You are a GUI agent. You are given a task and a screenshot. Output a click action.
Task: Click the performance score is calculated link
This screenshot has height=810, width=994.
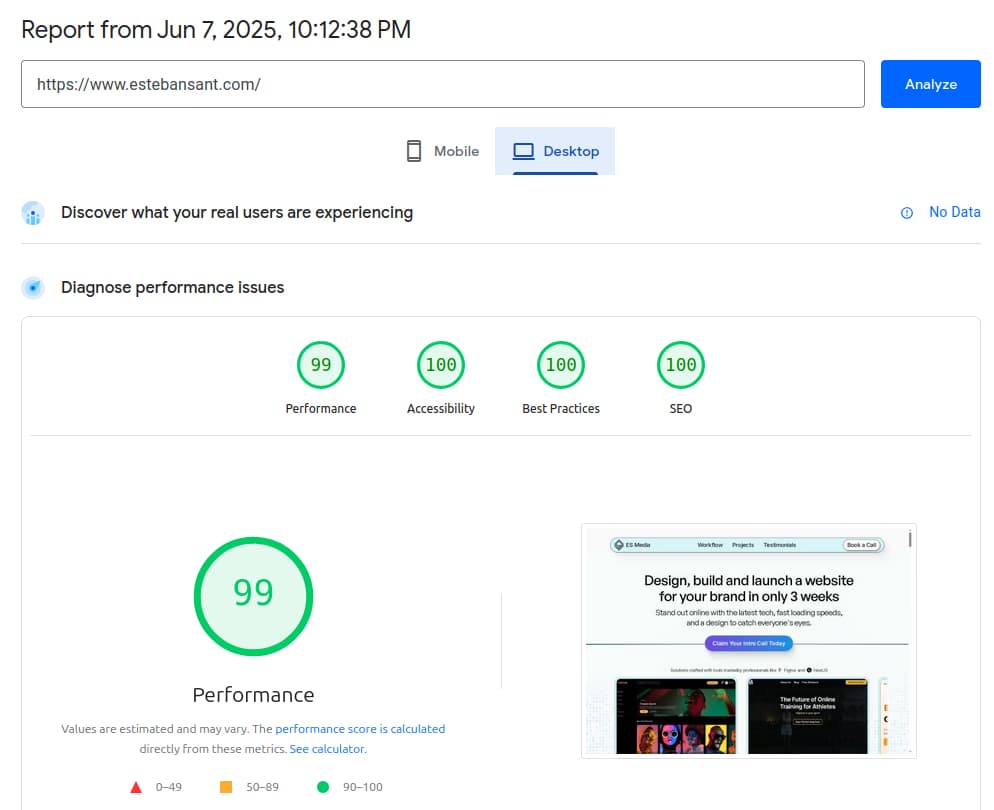(360, 728)
